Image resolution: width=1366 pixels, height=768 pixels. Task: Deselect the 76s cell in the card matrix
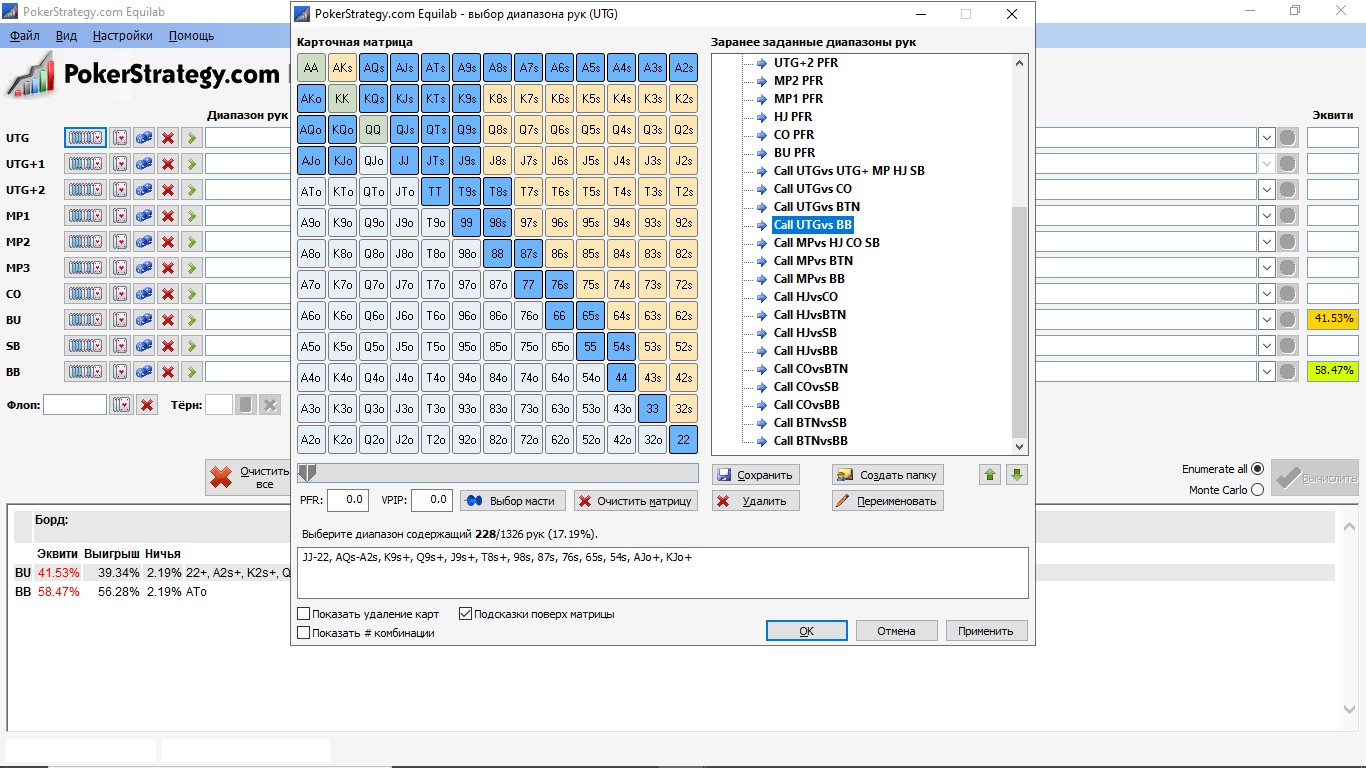tap(559, 285)
